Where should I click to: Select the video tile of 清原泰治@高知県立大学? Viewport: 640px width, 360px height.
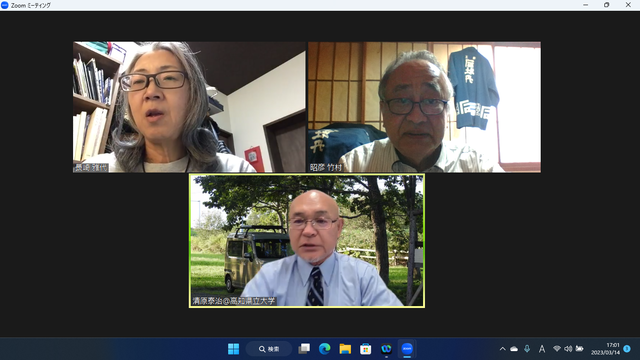[307, 241]
